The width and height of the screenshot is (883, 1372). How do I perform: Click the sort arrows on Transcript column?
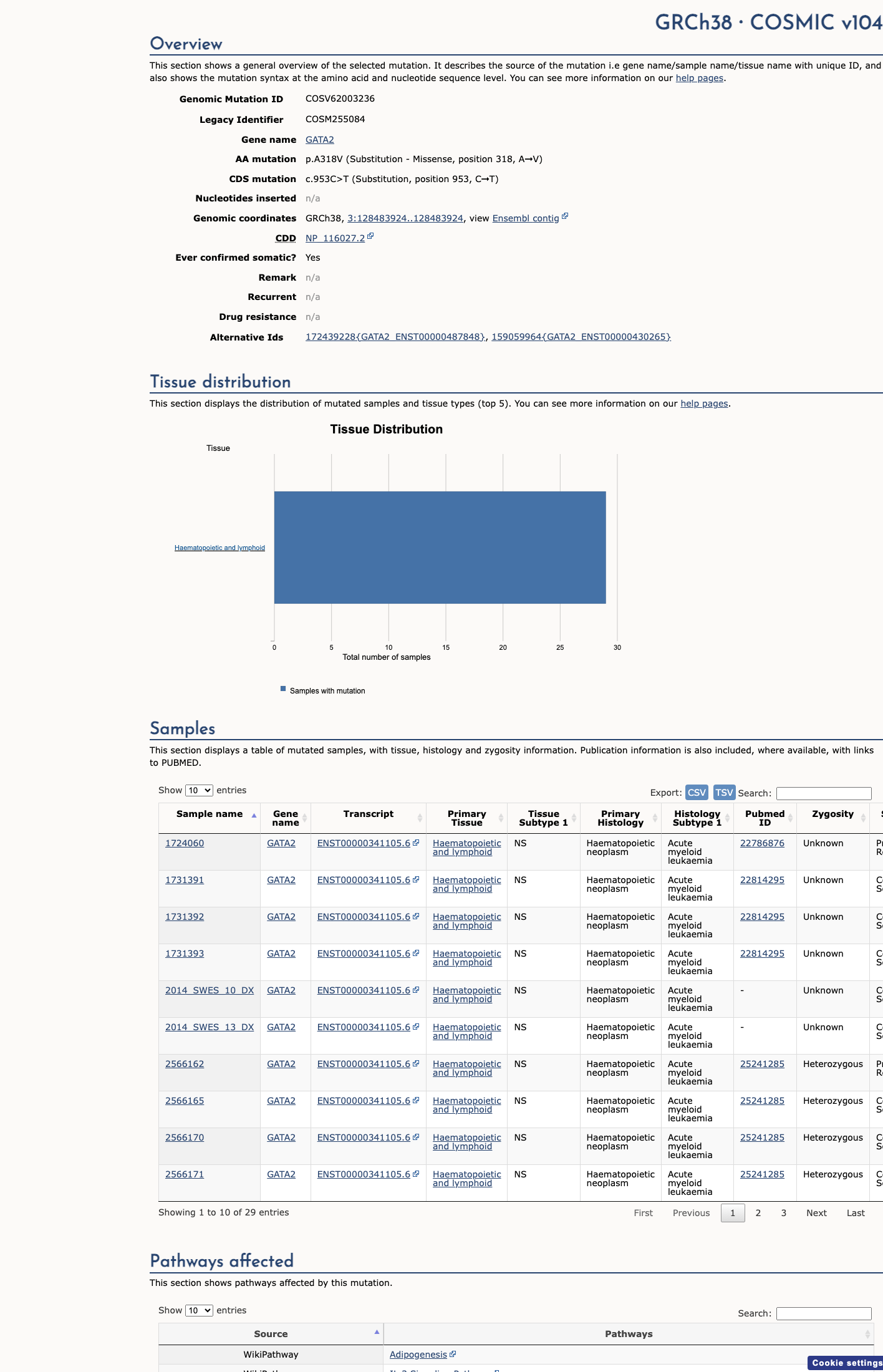coord(420,818)
